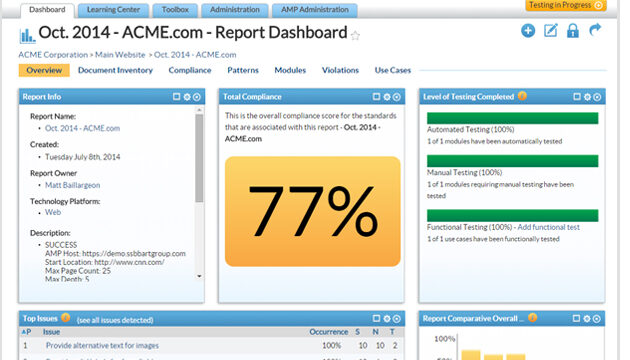Go to Compliance section
Screen dimensions: 630x360
point(190,70)
